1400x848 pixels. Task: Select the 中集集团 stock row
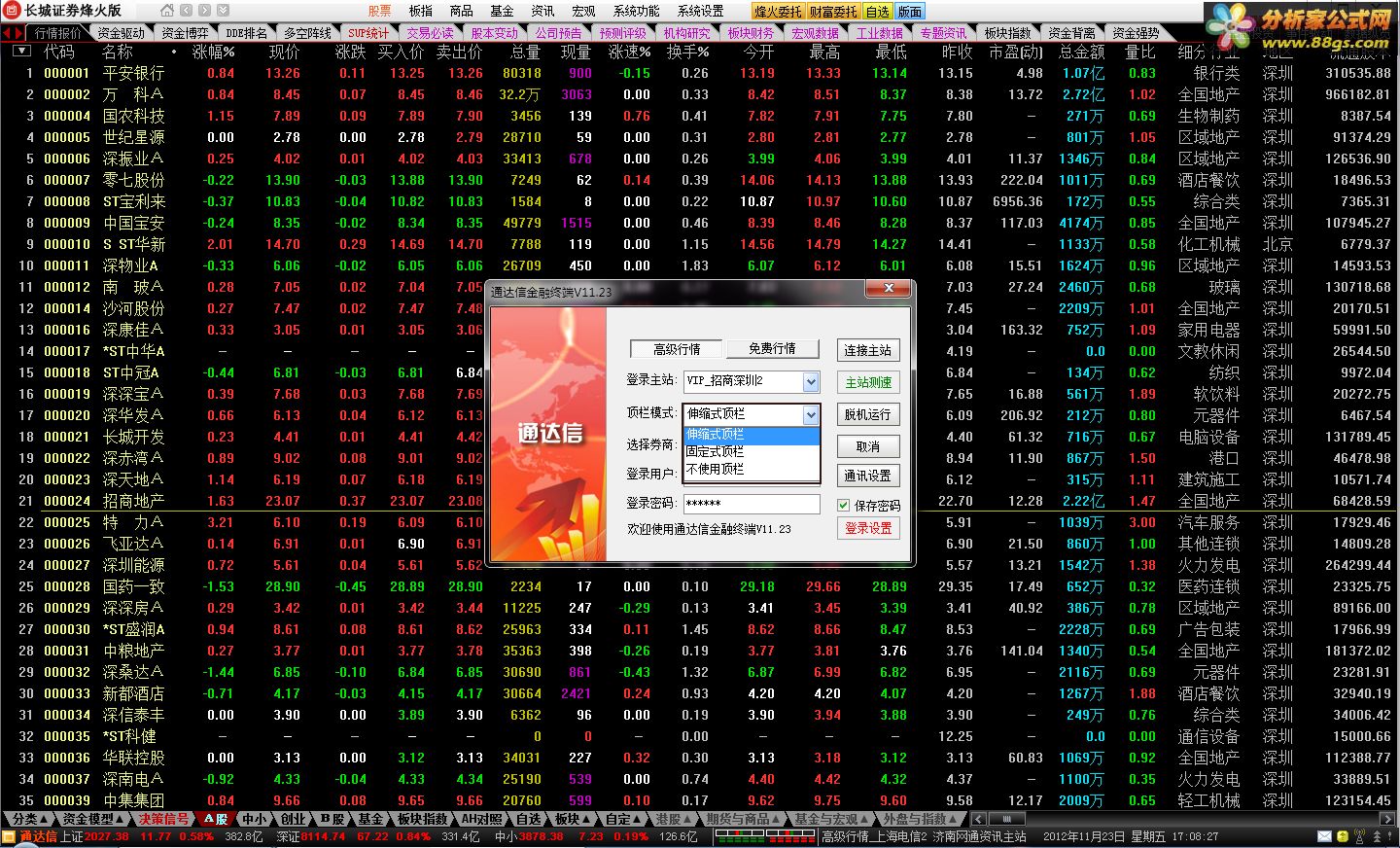pyautogui.click(x=700, y=800)
